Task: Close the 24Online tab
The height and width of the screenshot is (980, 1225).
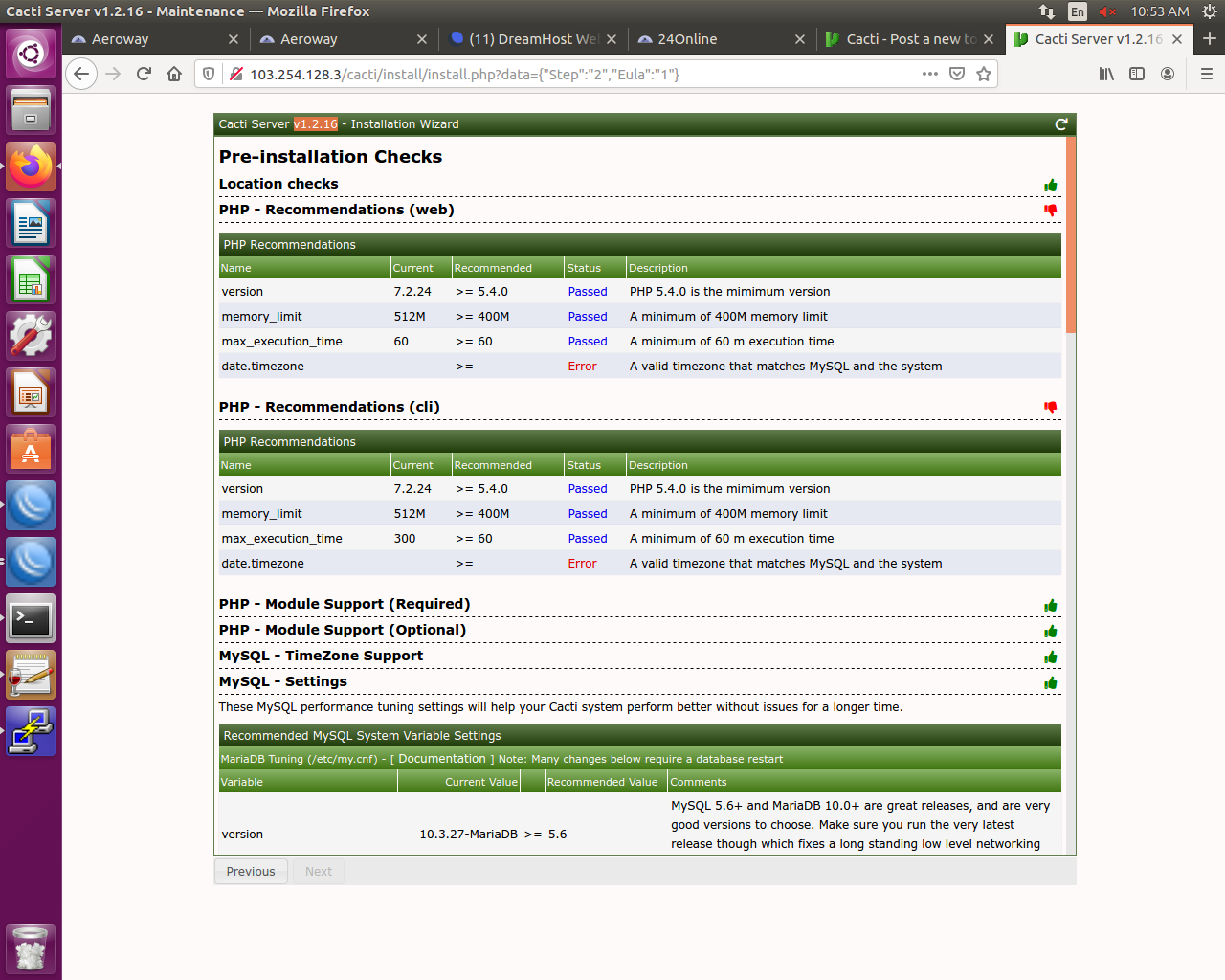Action: [800, 39]
